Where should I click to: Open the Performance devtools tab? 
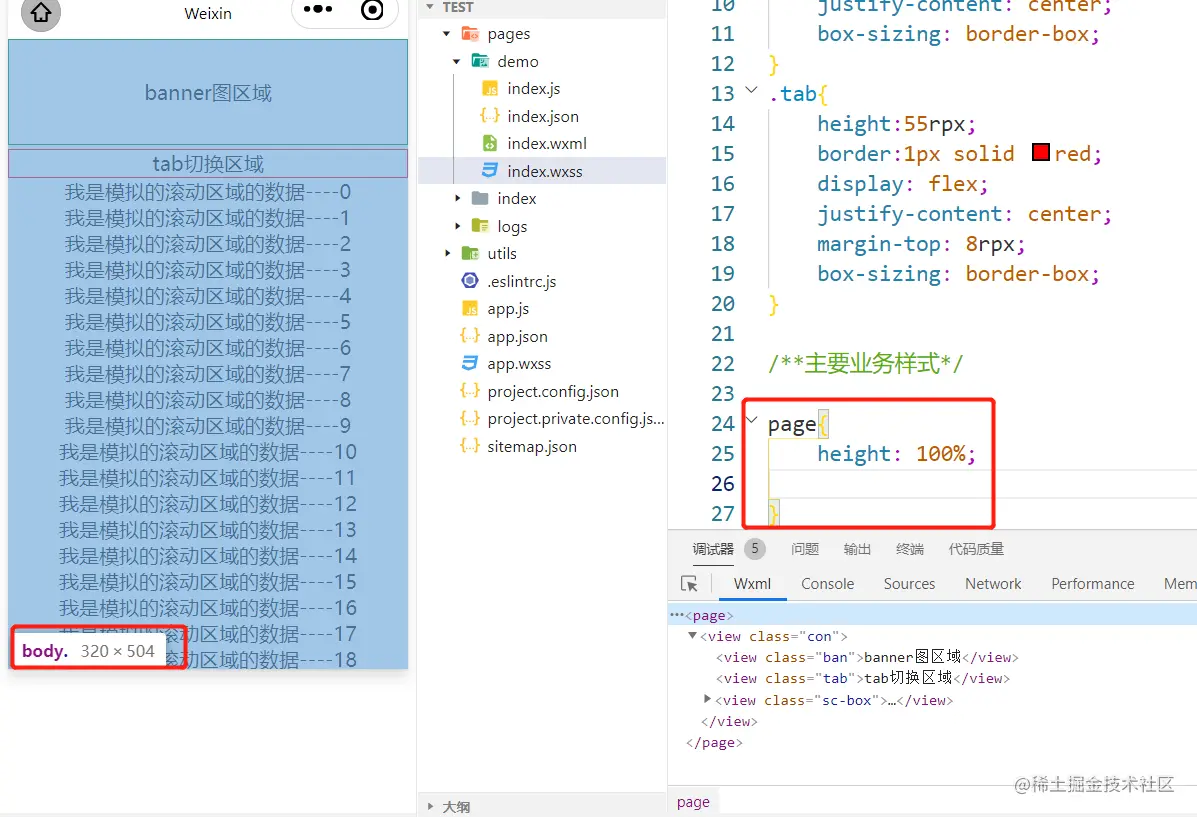pos(1093,584)
